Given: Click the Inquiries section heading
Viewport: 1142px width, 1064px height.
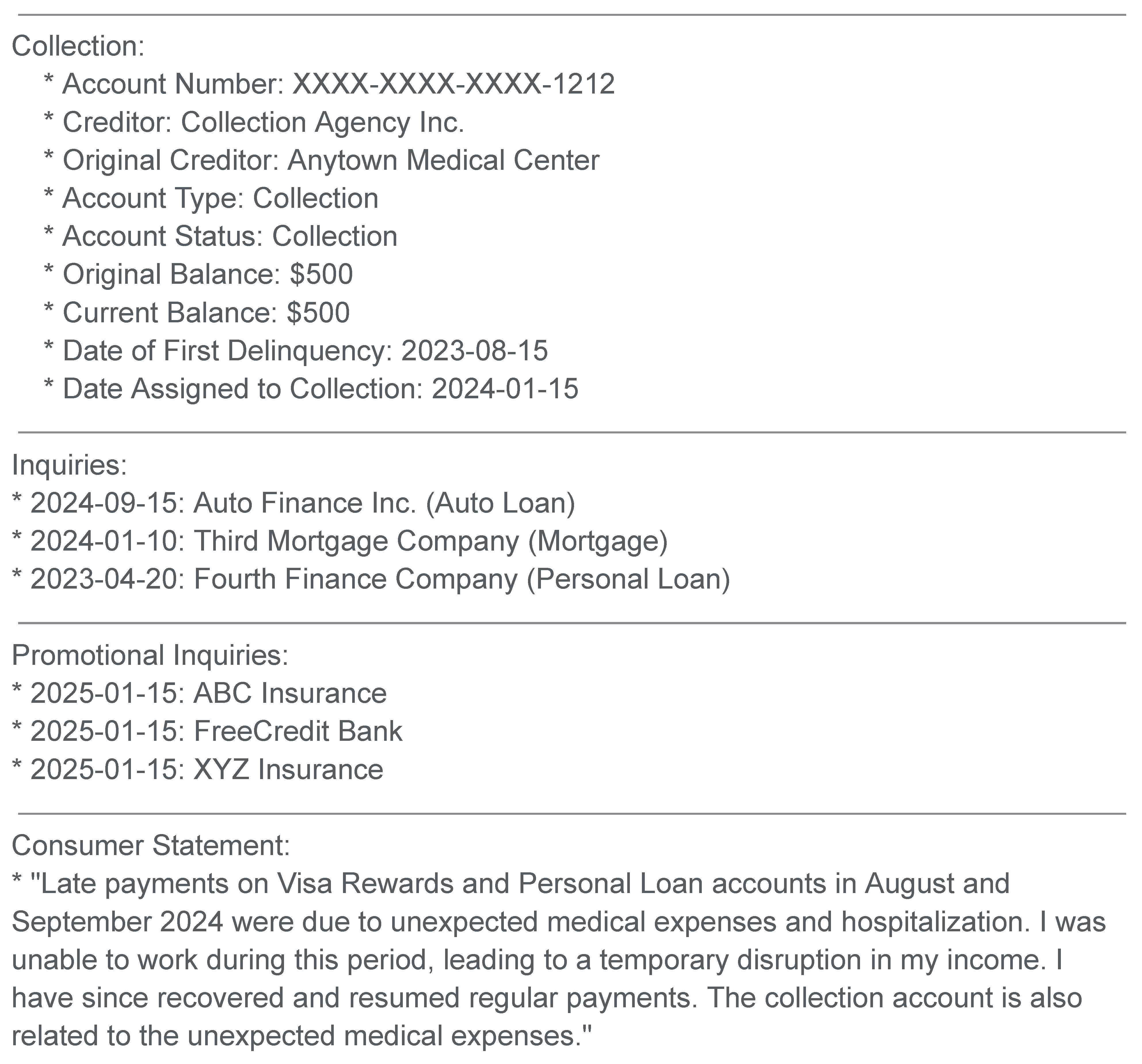Looking at the screenshot, I should pos(69,465).
